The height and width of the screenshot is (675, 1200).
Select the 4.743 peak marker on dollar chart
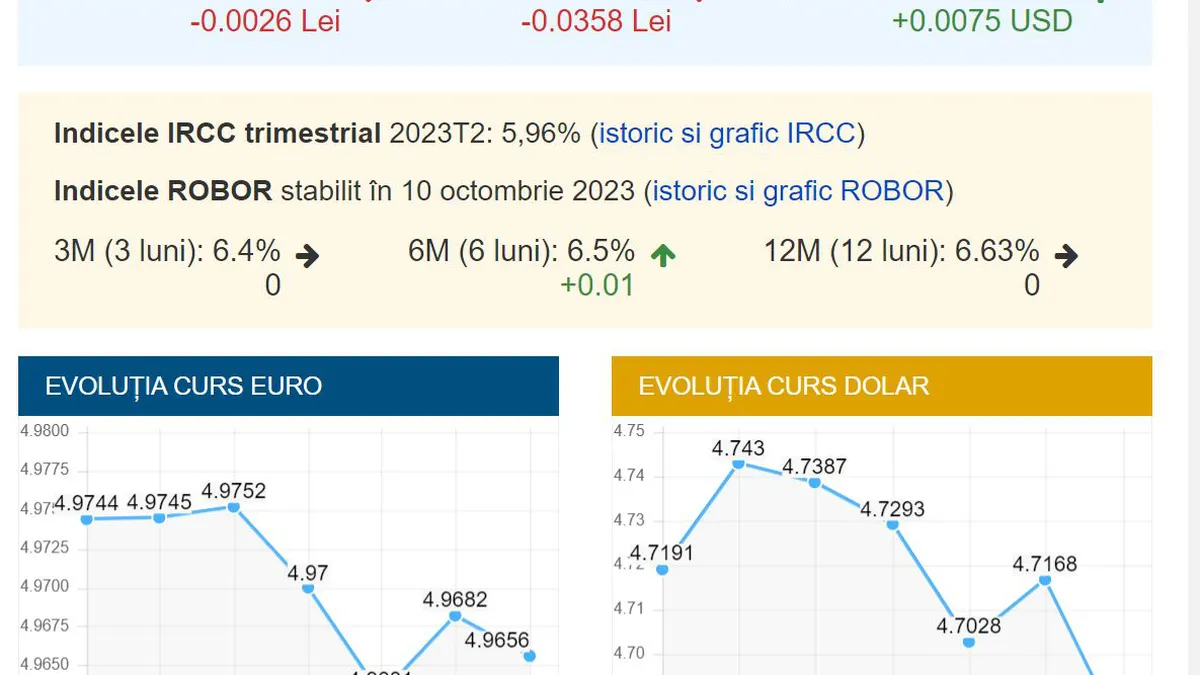coord(737,463)
